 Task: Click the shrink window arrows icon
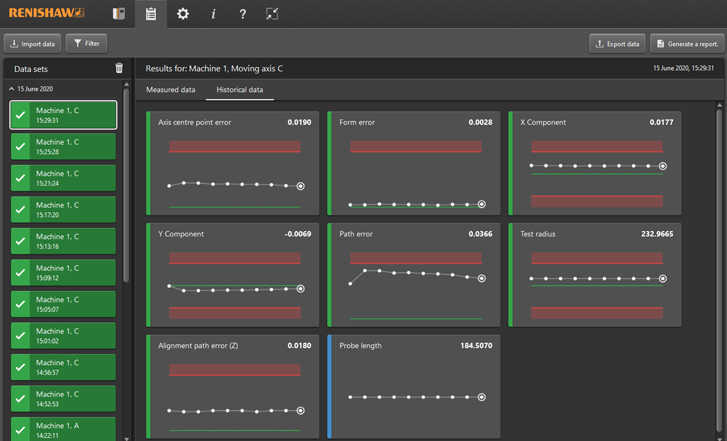point(272,14)
